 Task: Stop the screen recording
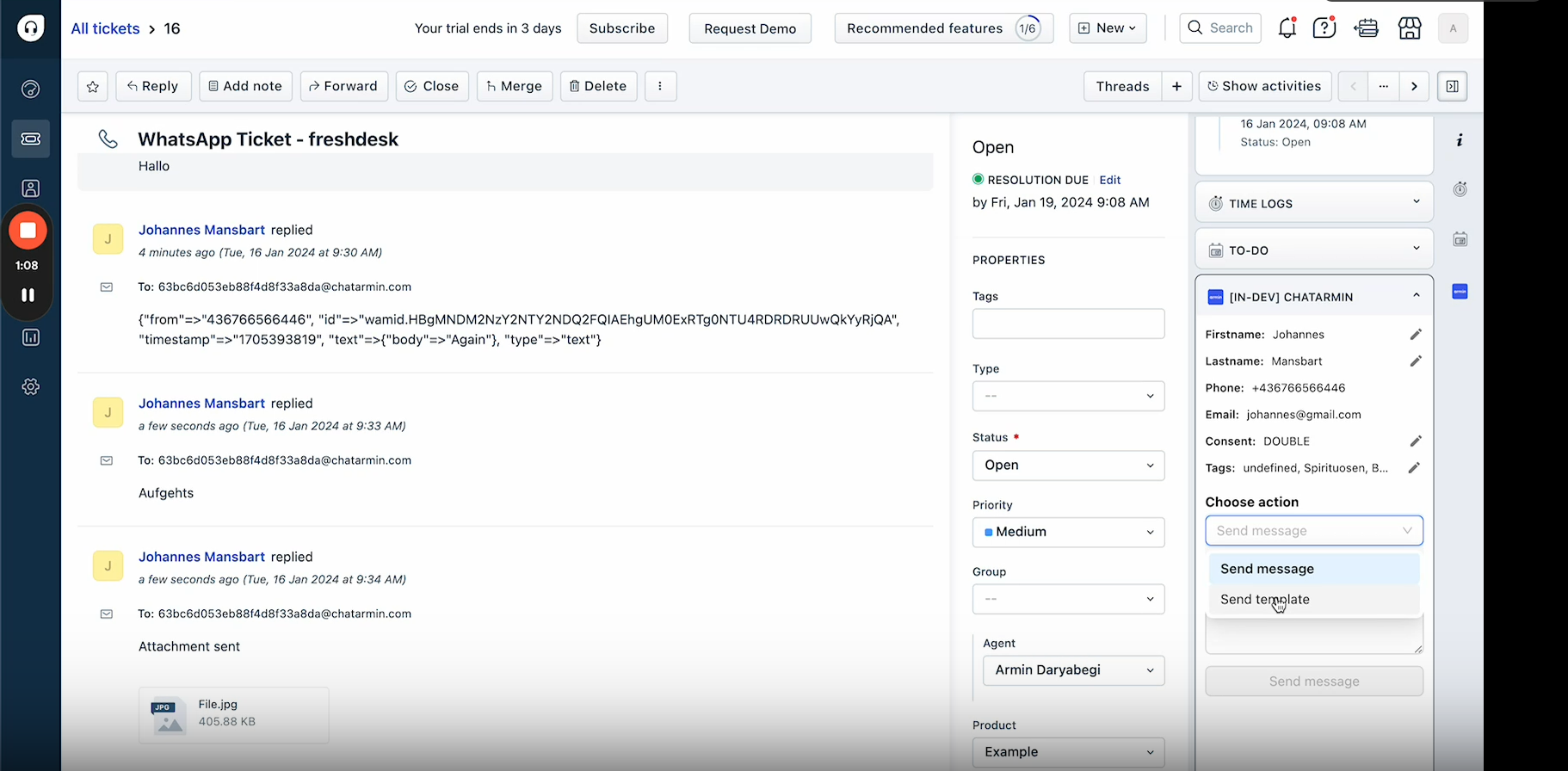(28, 231)
